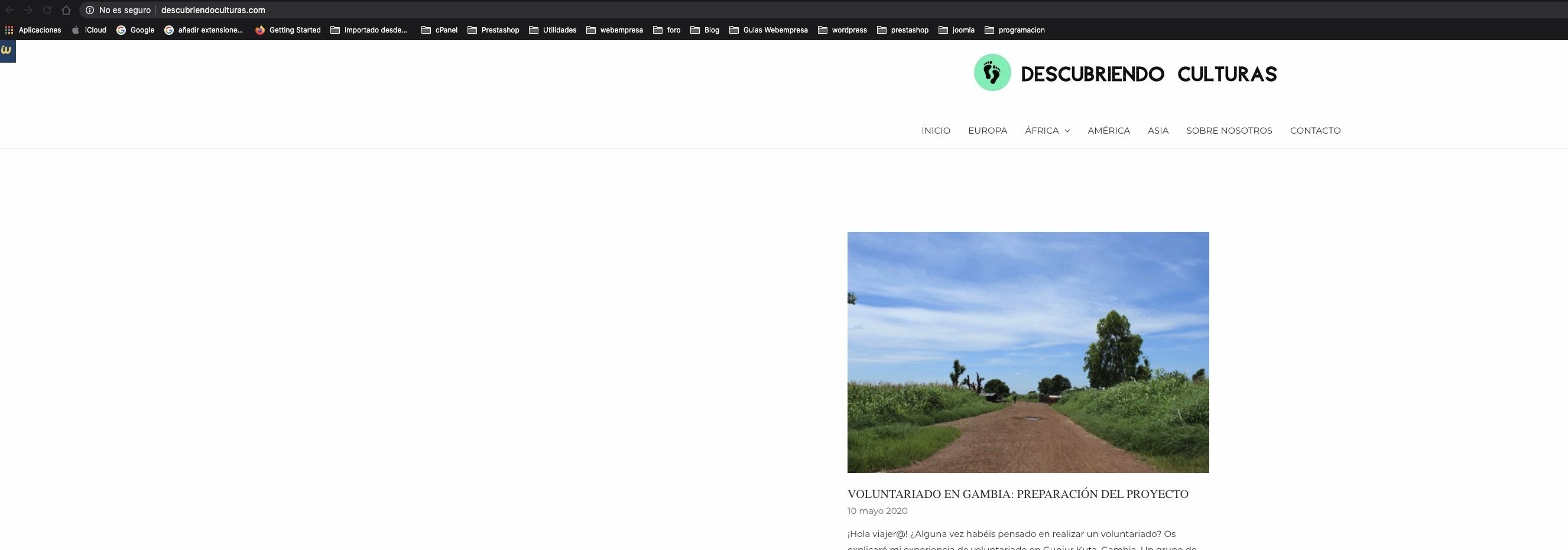
Task: Open the SOBRE NOSOTROS menu item
Action: tap(1229, 130)
